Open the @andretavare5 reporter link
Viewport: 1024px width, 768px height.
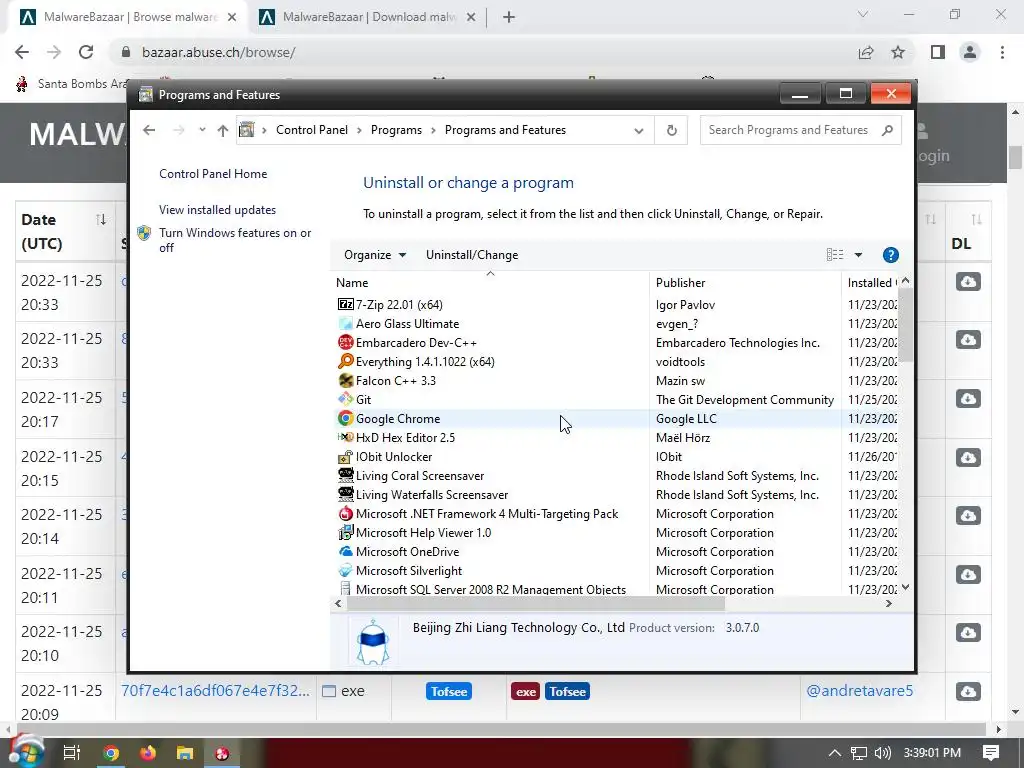pyautogui.click(x=859, y=690)
